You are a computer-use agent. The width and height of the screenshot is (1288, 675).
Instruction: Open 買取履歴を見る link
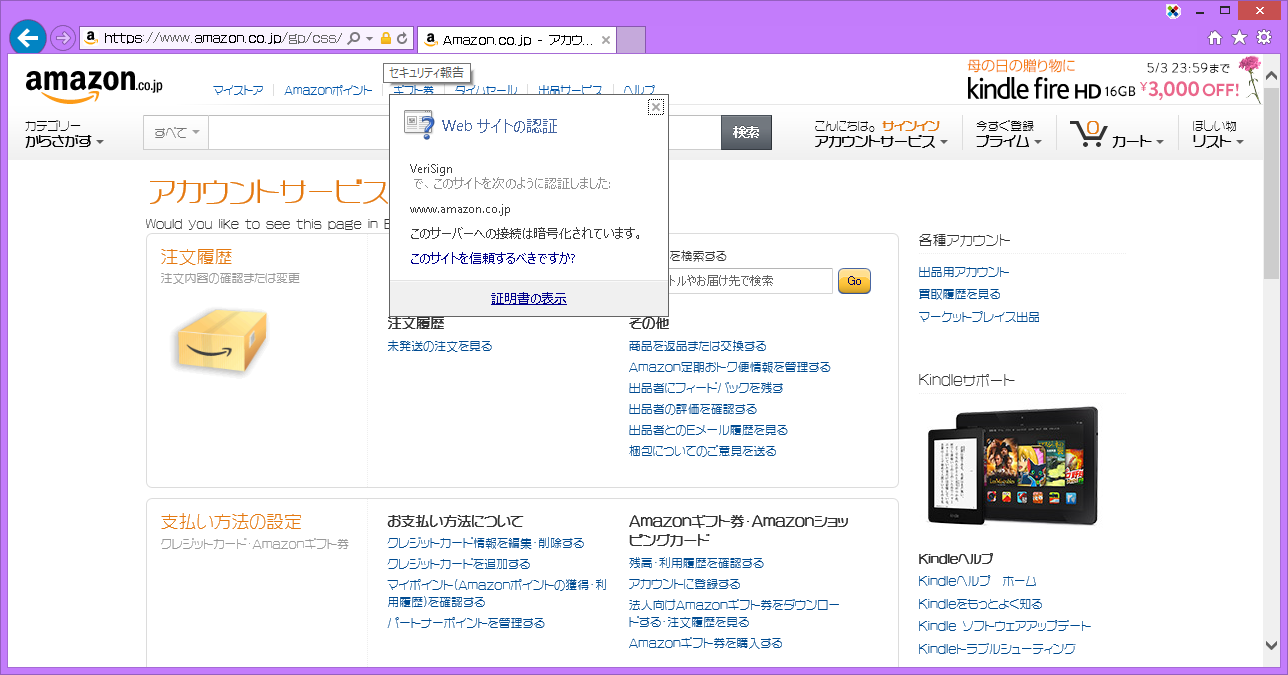point(959,294)
